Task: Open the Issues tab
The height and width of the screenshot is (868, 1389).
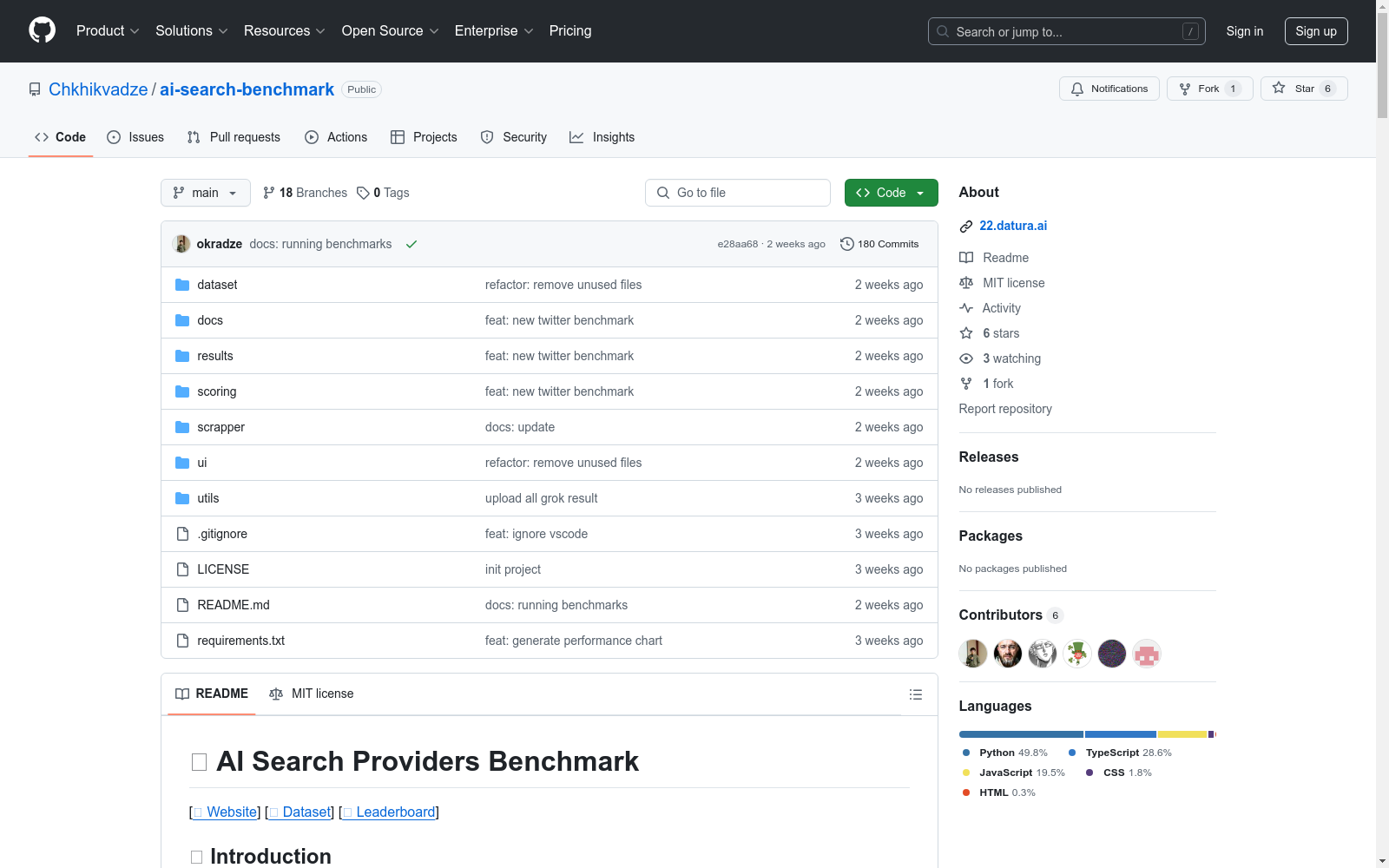Action: pyautogui.click(x=135, y=137)
